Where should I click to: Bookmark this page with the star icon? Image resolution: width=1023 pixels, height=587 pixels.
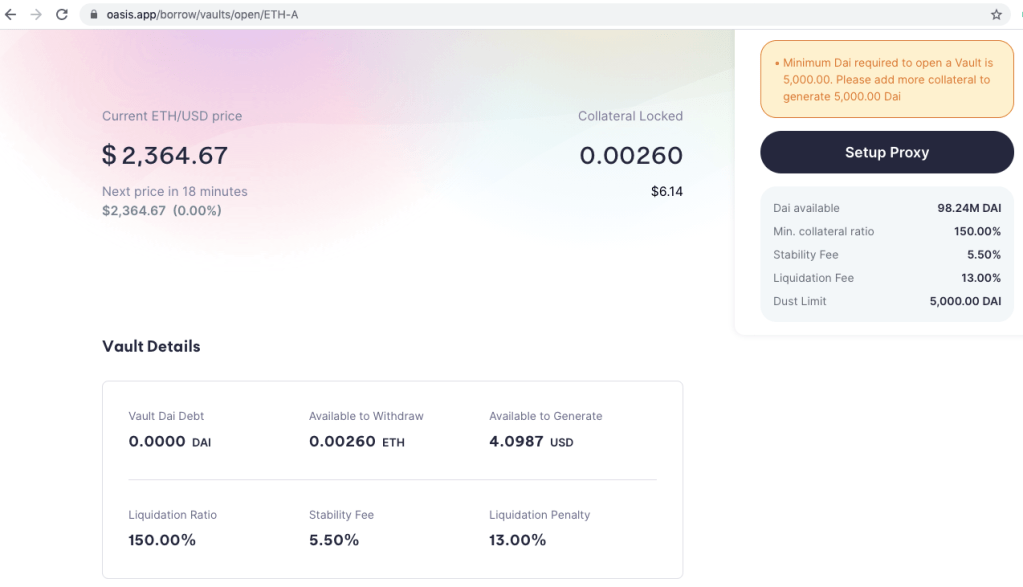pyautogui.click(x=996, y=15)
